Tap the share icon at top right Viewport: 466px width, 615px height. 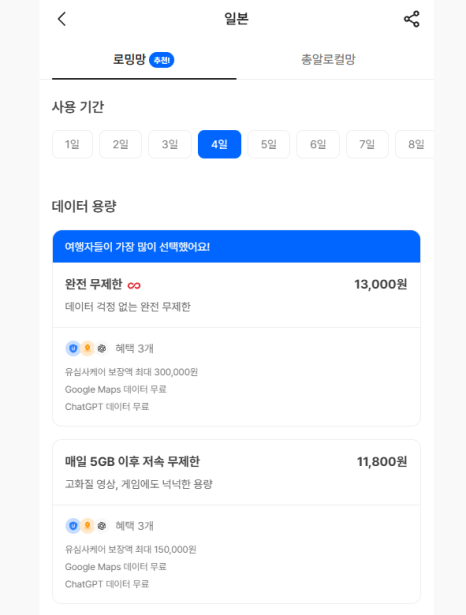411,19
